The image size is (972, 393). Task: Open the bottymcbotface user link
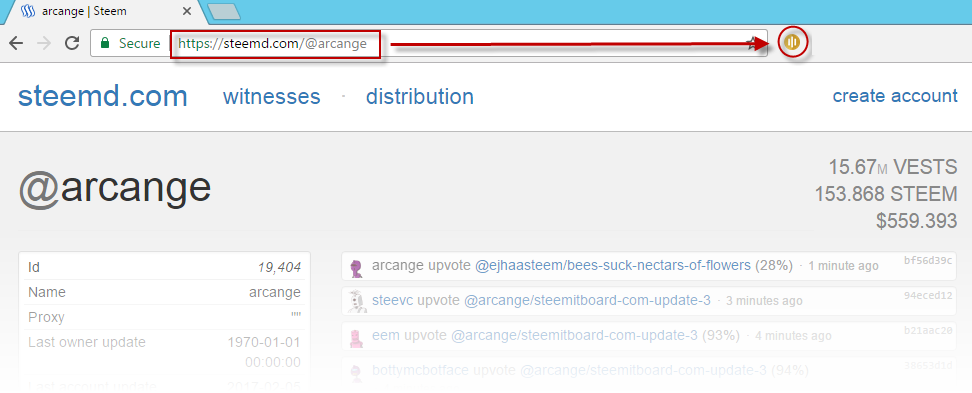coord(421,371)
